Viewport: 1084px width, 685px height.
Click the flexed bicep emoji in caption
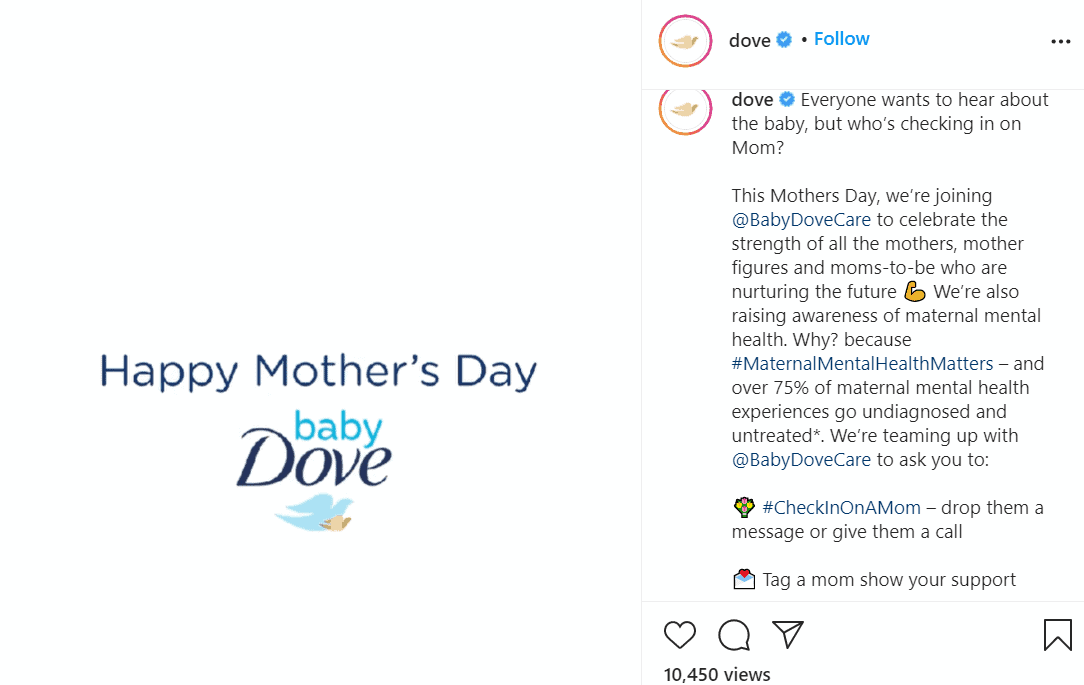(914, 292)
